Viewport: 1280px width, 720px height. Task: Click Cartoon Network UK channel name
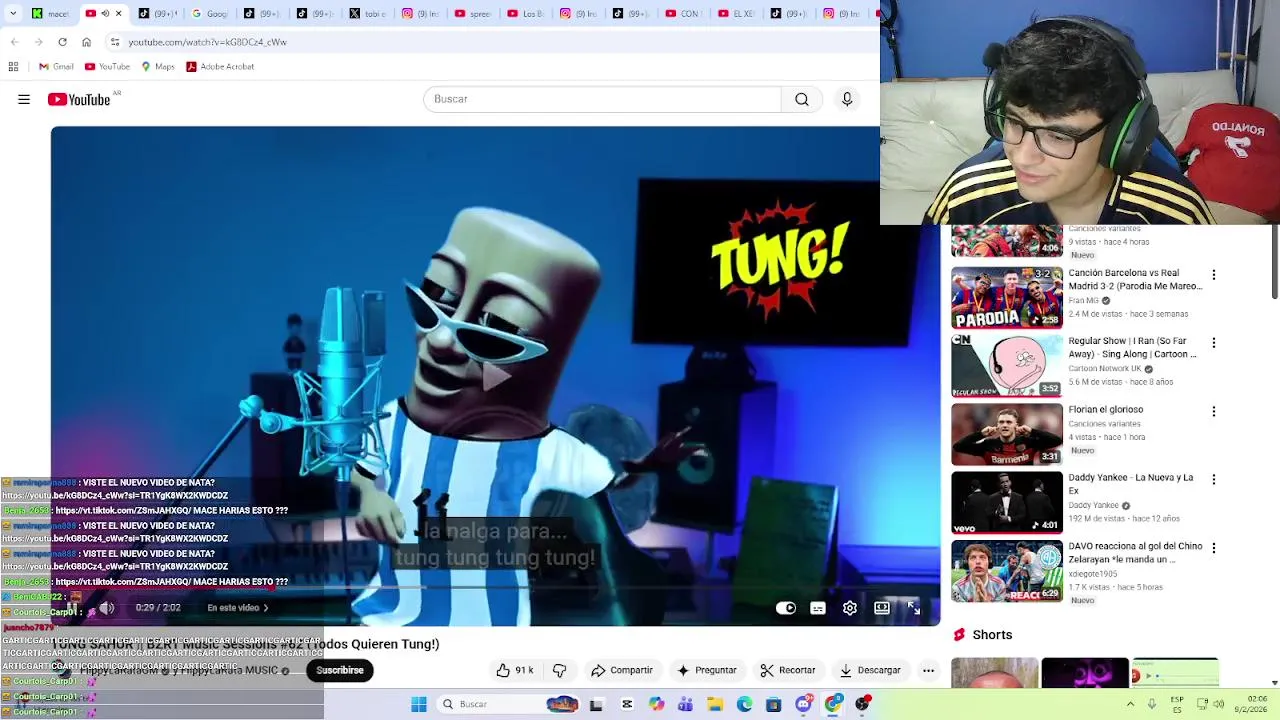1104,368
